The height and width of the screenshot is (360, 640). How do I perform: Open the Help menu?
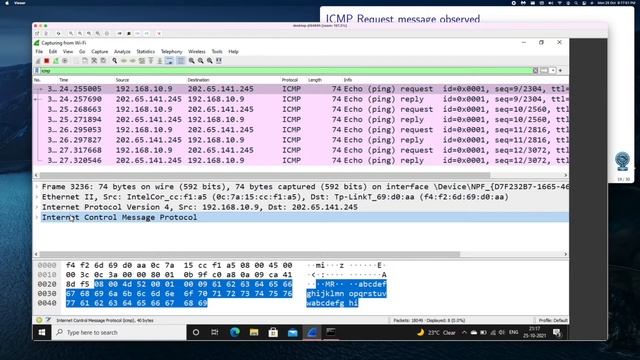pos(233,52)
